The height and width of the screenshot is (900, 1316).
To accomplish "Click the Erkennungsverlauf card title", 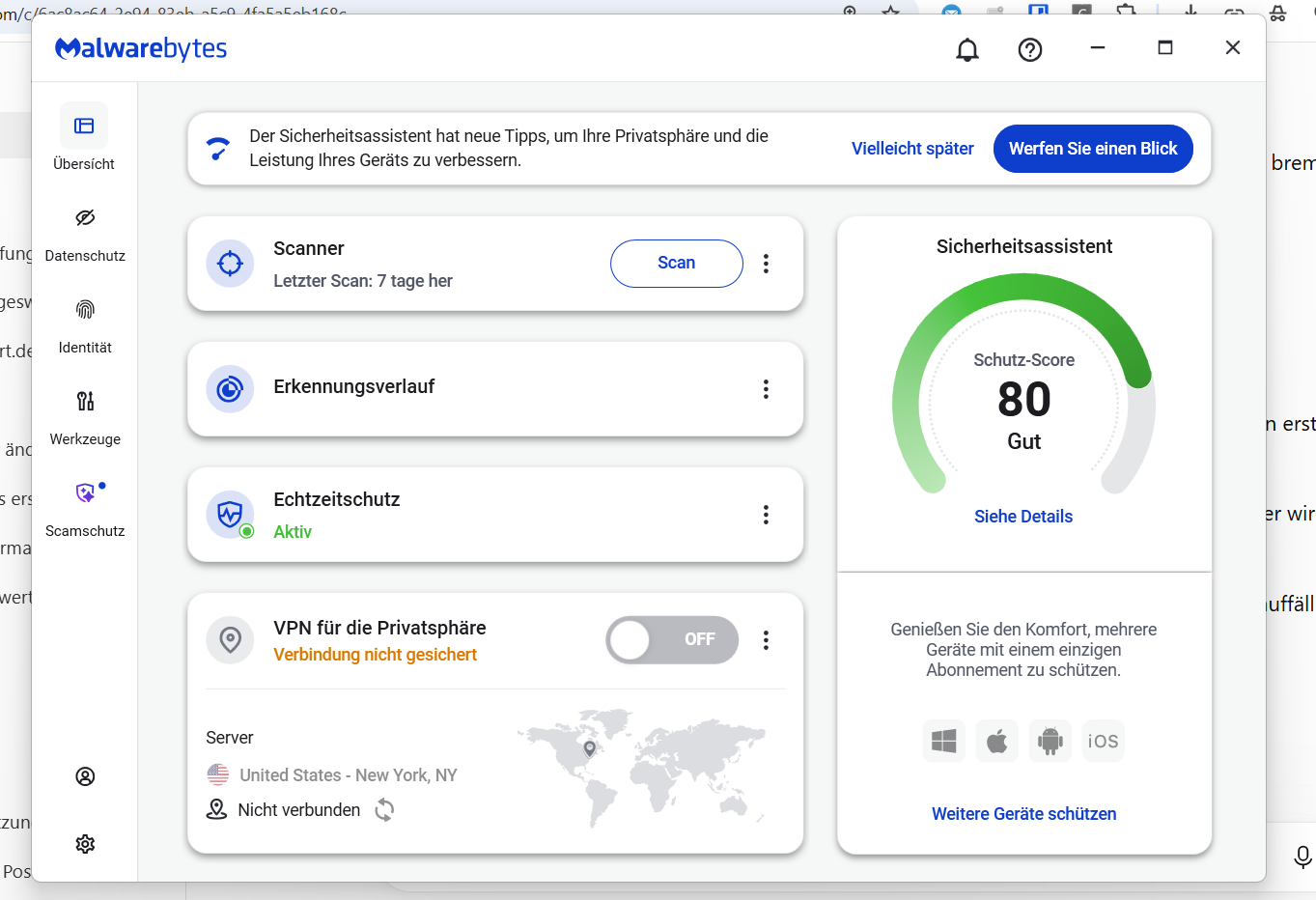I will 353,386.
